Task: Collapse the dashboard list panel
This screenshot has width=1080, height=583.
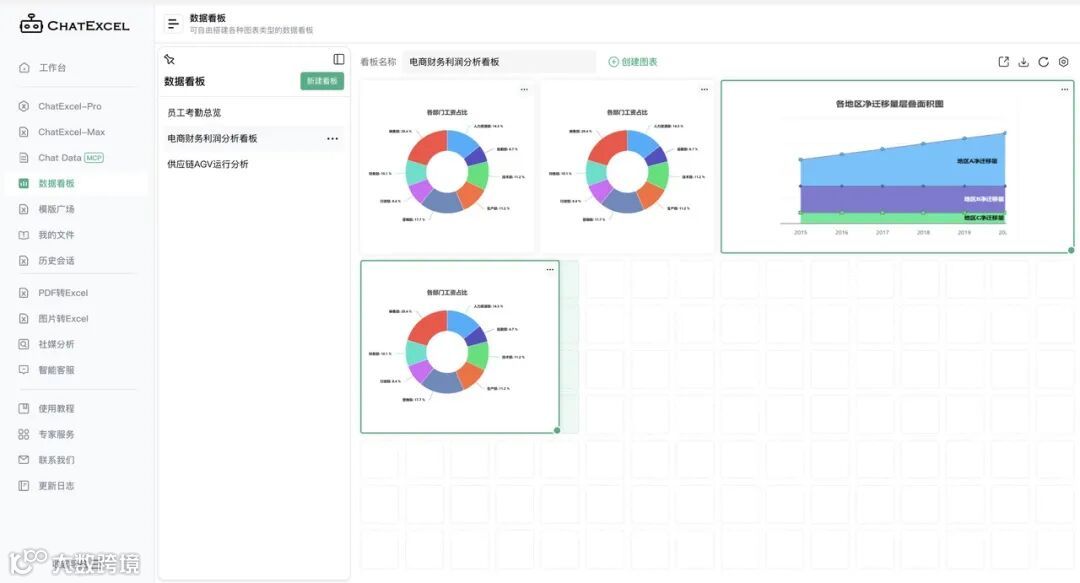Action: tap(339, 59)
